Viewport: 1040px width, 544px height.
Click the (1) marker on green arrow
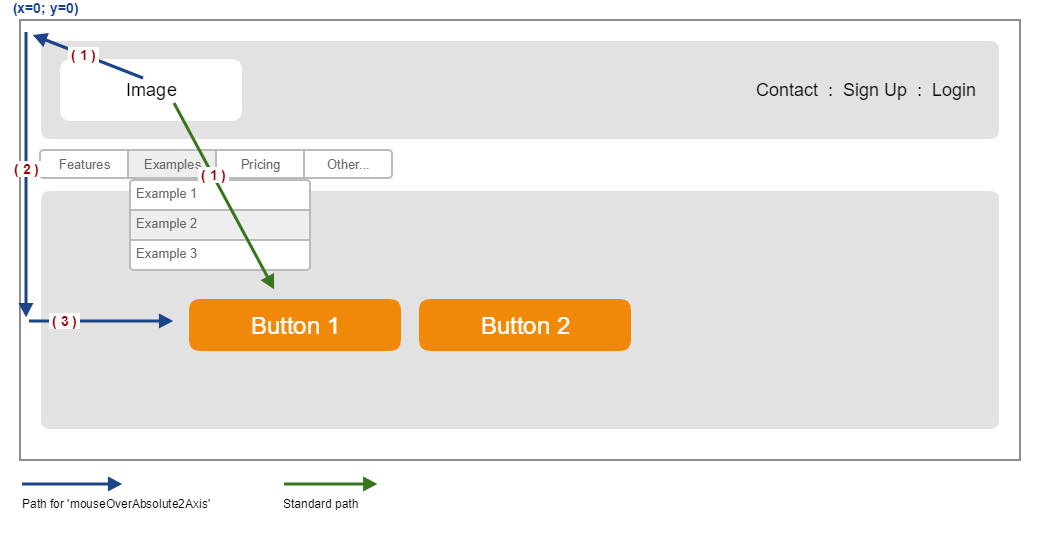click(x=212, y=175)
